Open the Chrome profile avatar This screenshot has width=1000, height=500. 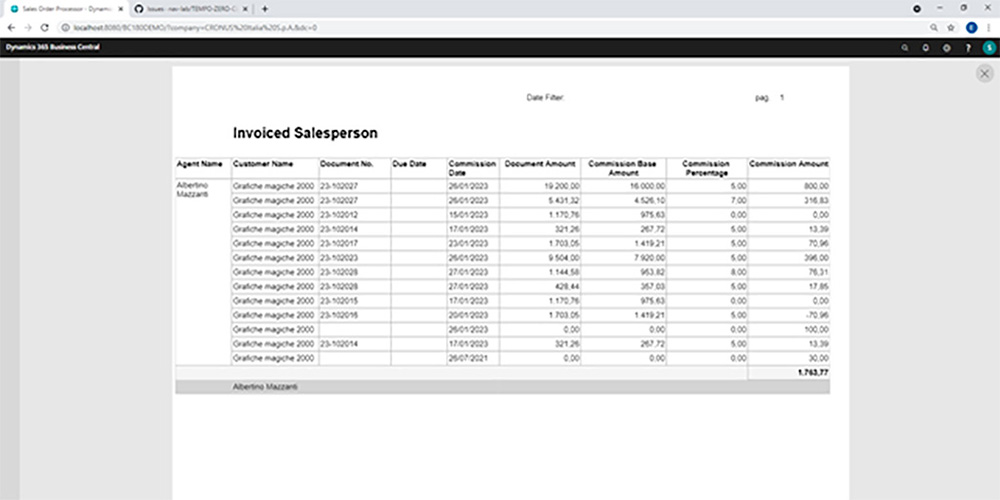pyautogui.click(x=969, y=27)
